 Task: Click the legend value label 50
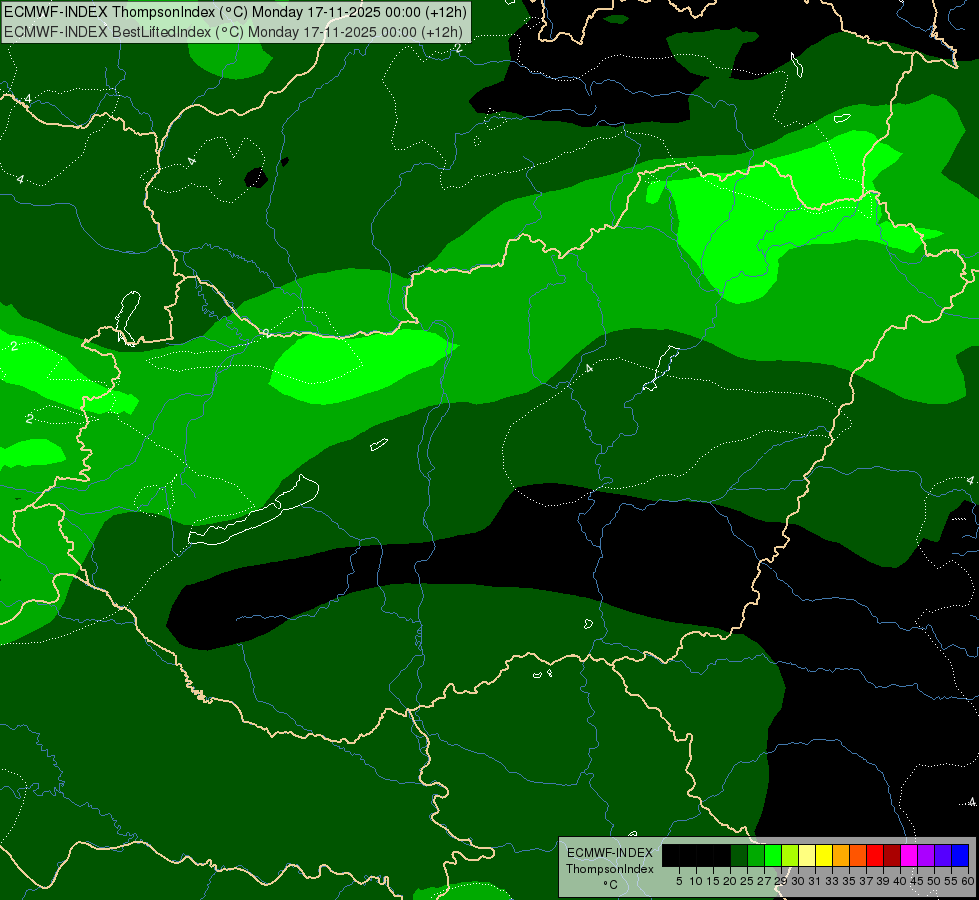click(x=934, y=881)
